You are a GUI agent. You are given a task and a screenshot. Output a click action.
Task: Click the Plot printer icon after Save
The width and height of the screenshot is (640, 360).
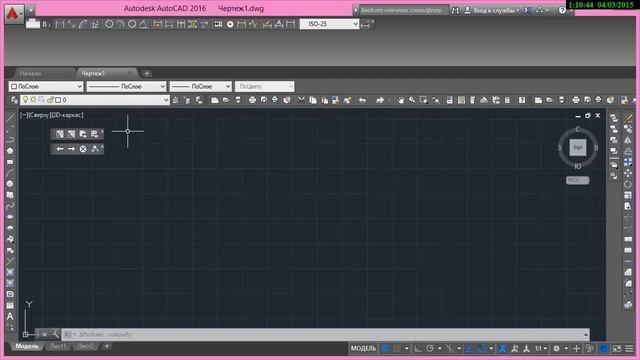[252, 100]
